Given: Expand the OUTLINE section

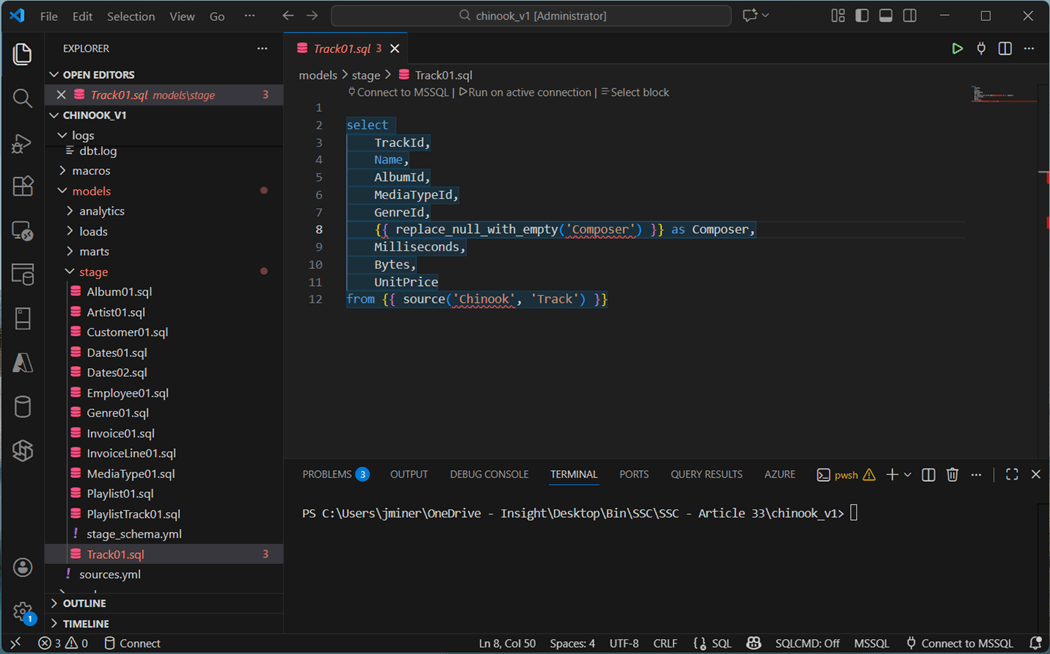Looking at the screenshot, I should click(x=84, y=603).
